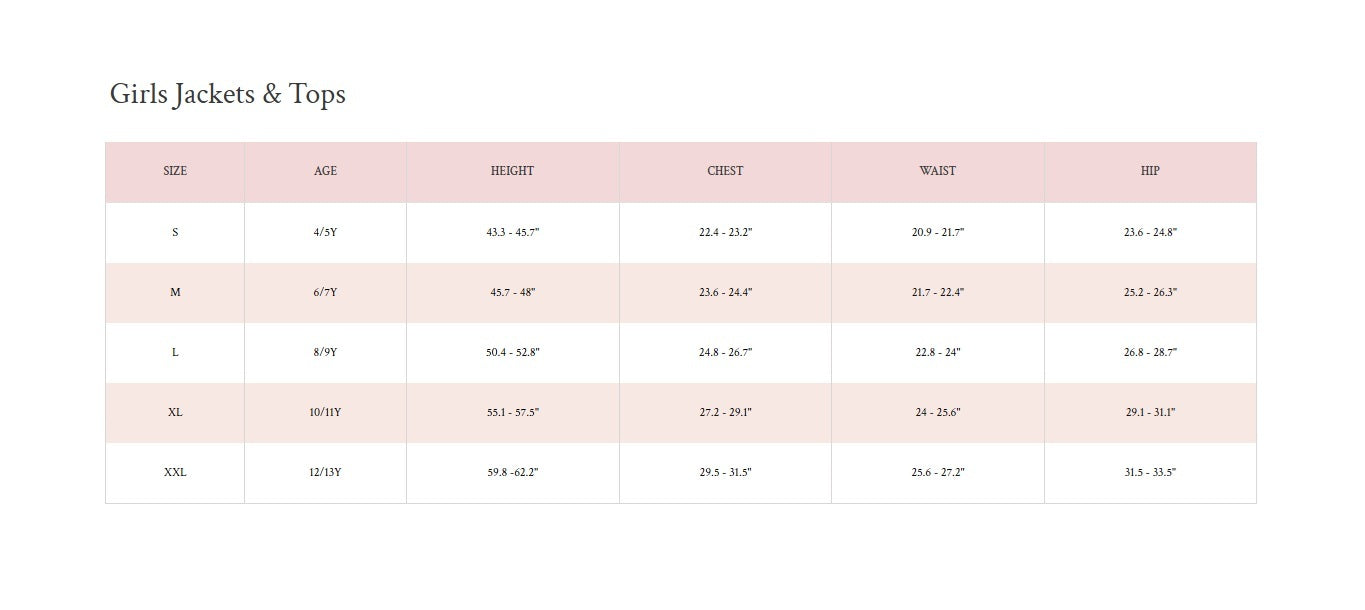Click the 55.1 - 57.5" height cell
Image resolution: width=1365 pixels, height=610 pixels.
(512, 412)
